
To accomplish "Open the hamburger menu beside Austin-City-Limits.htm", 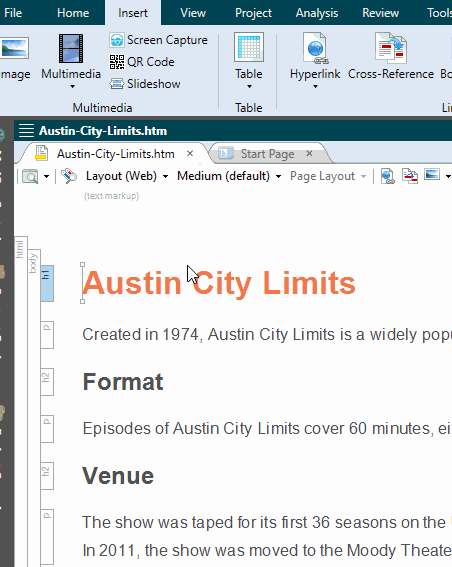I will click(x=26, y=131).
